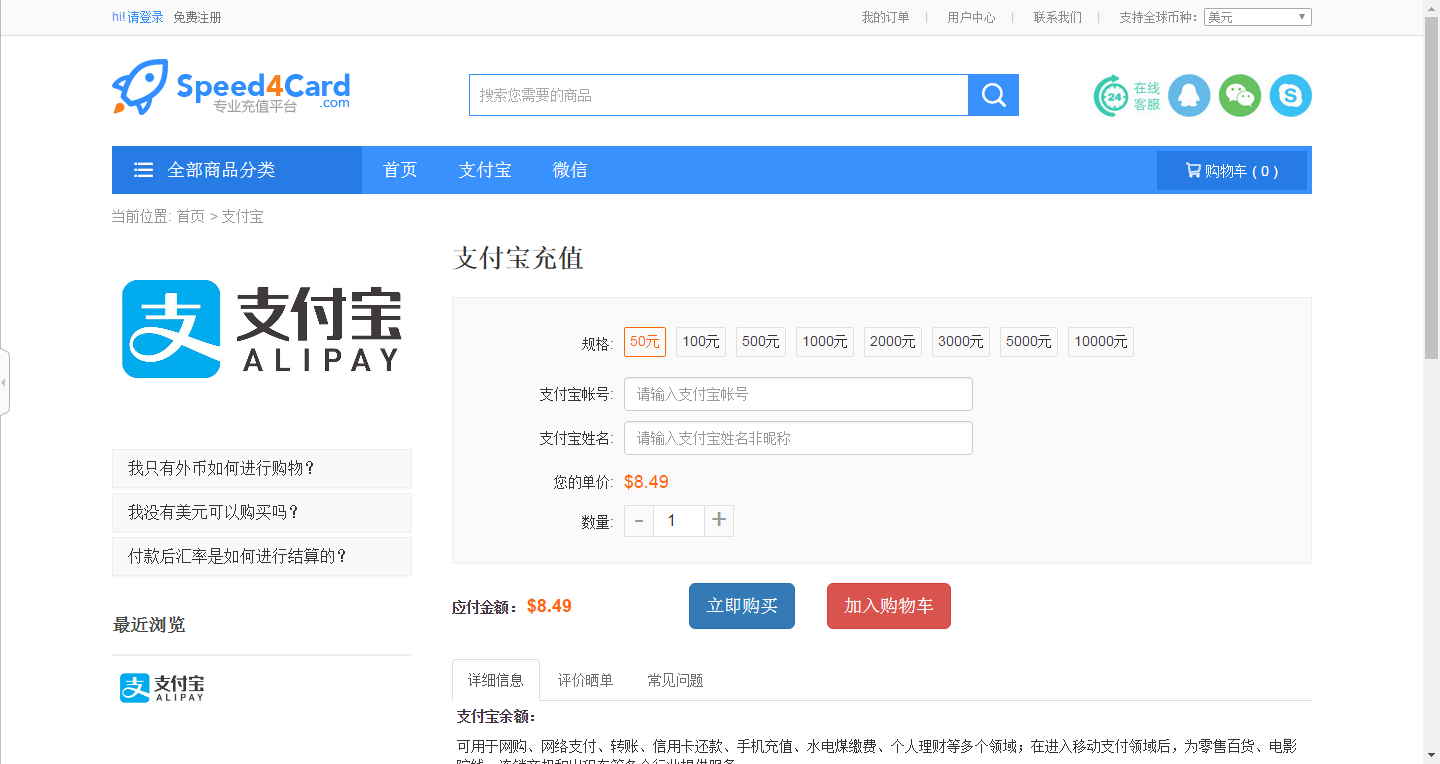The image size is (1440, 764).
Task: Click the 支付宝 breadcrumb link
Action: tap(242, 216)
